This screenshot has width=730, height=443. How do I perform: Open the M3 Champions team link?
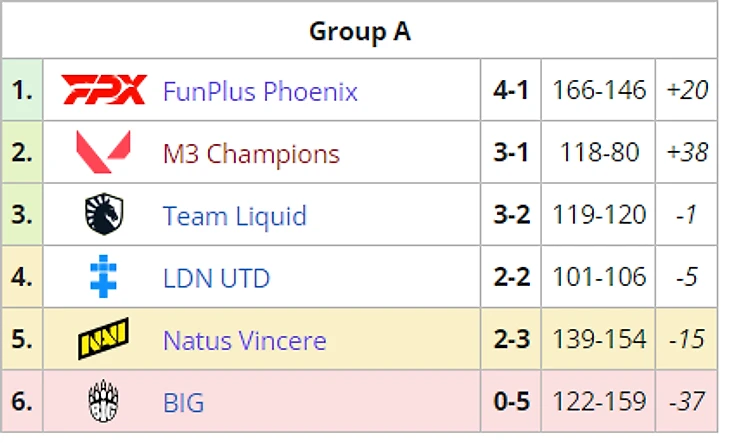point(251,154)
